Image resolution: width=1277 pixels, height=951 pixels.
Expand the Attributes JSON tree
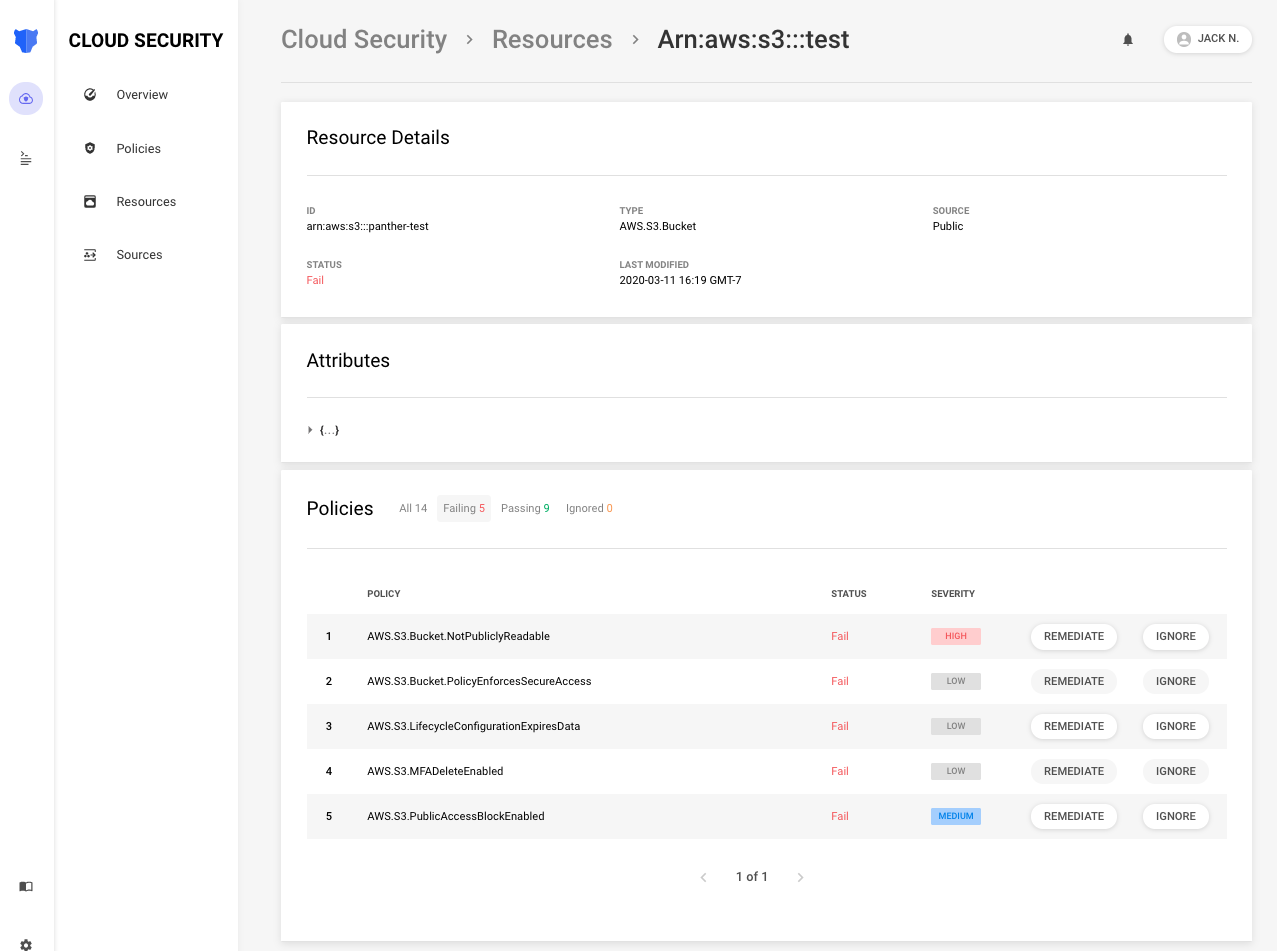click(x=310, y=430)
